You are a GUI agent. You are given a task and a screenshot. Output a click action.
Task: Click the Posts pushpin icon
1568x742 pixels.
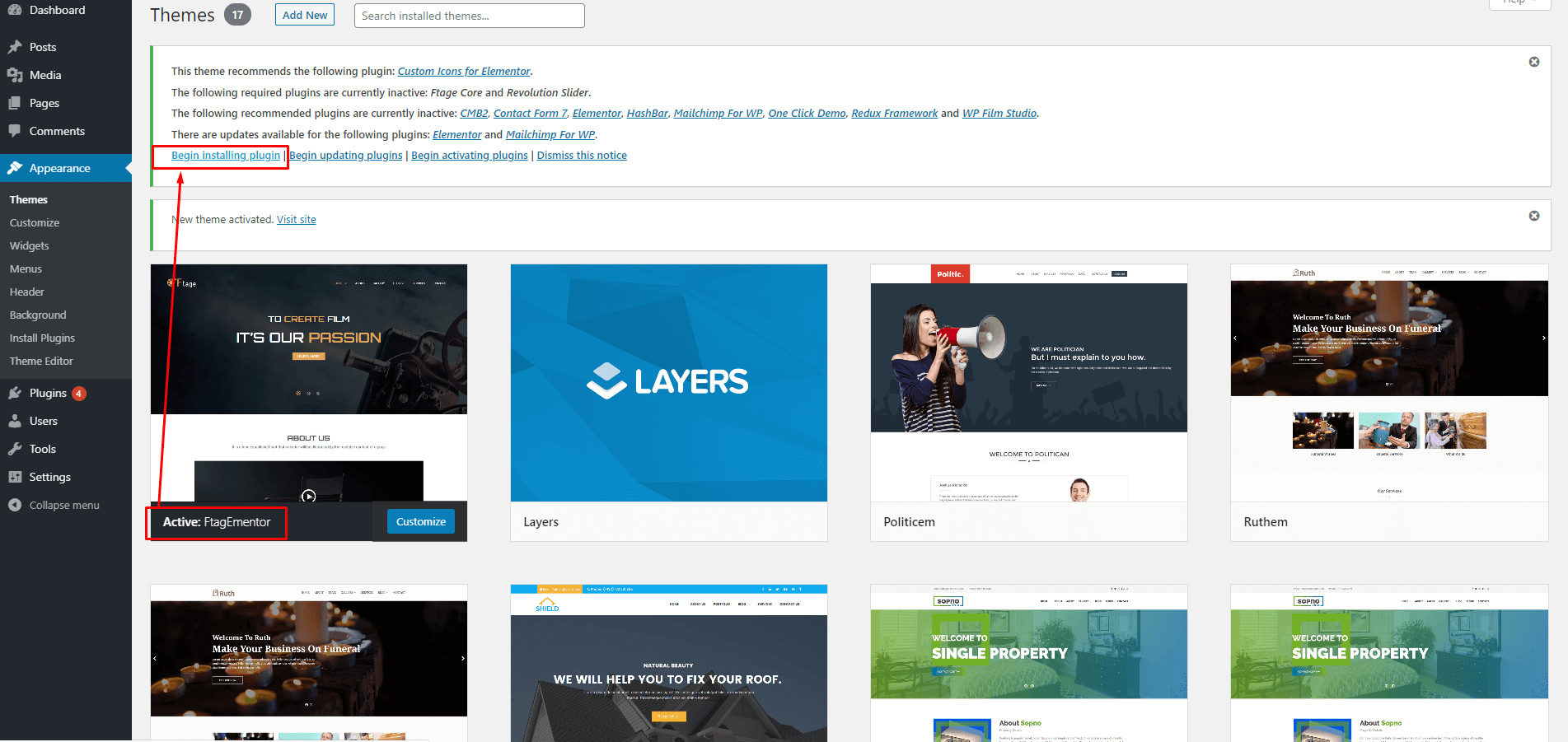(x=15, y=47)
